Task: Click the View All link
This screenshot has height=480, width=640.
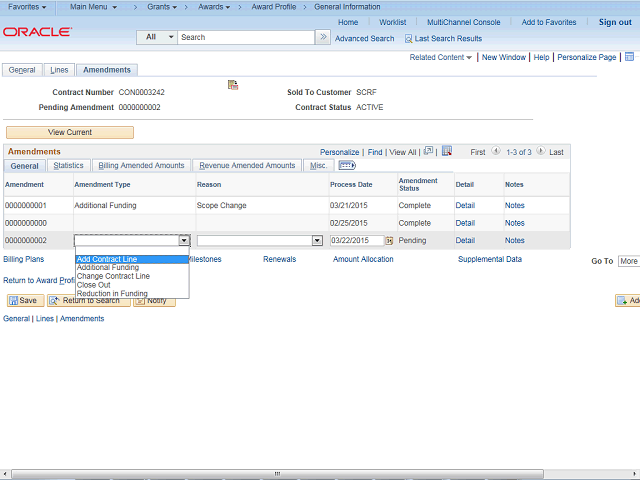Action: (402, 152)
